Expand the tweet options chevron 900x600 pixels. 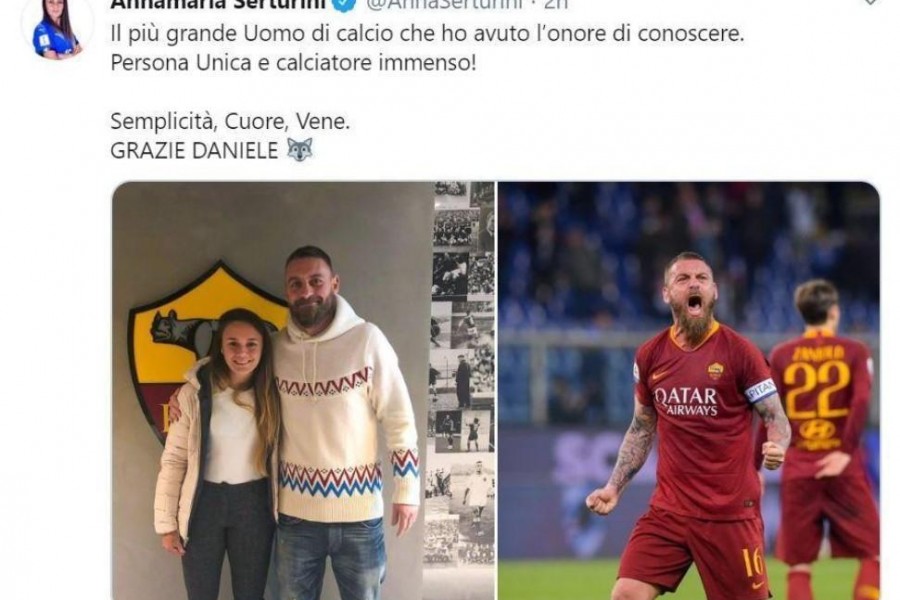[871, 2]
